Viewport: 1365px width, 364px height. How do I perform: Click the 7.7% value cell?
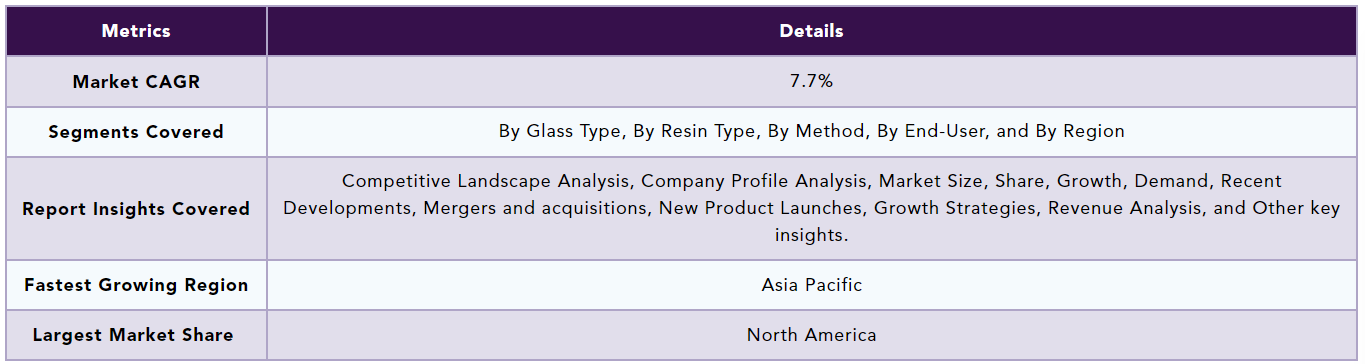pyautogui.click(x=811, y=81)
